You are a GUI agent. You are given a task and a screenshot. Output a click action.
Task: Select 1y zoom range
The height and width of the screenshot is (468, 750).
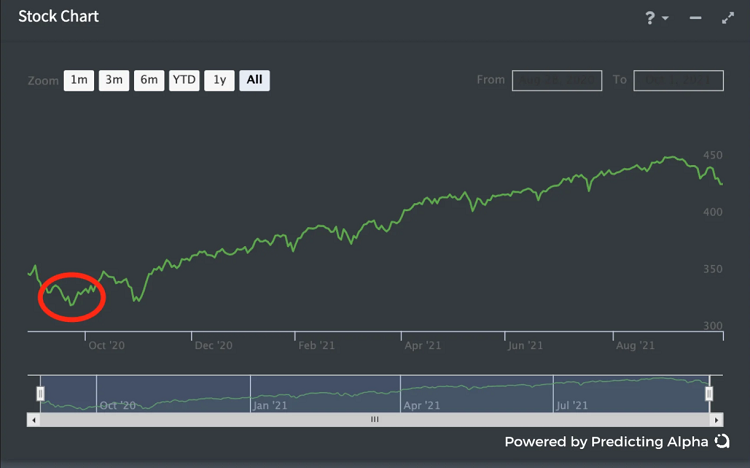point(220,80)
